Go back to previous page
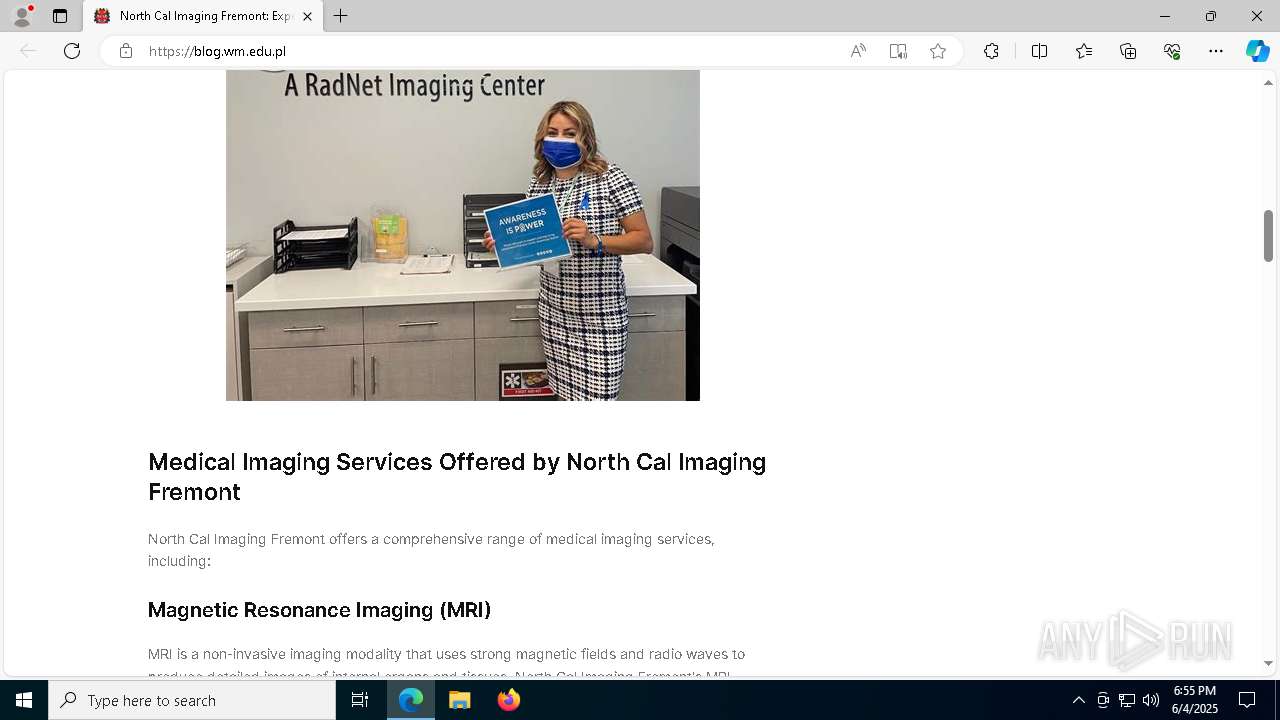The image size is (1280, 720). [x=28, y=51]
